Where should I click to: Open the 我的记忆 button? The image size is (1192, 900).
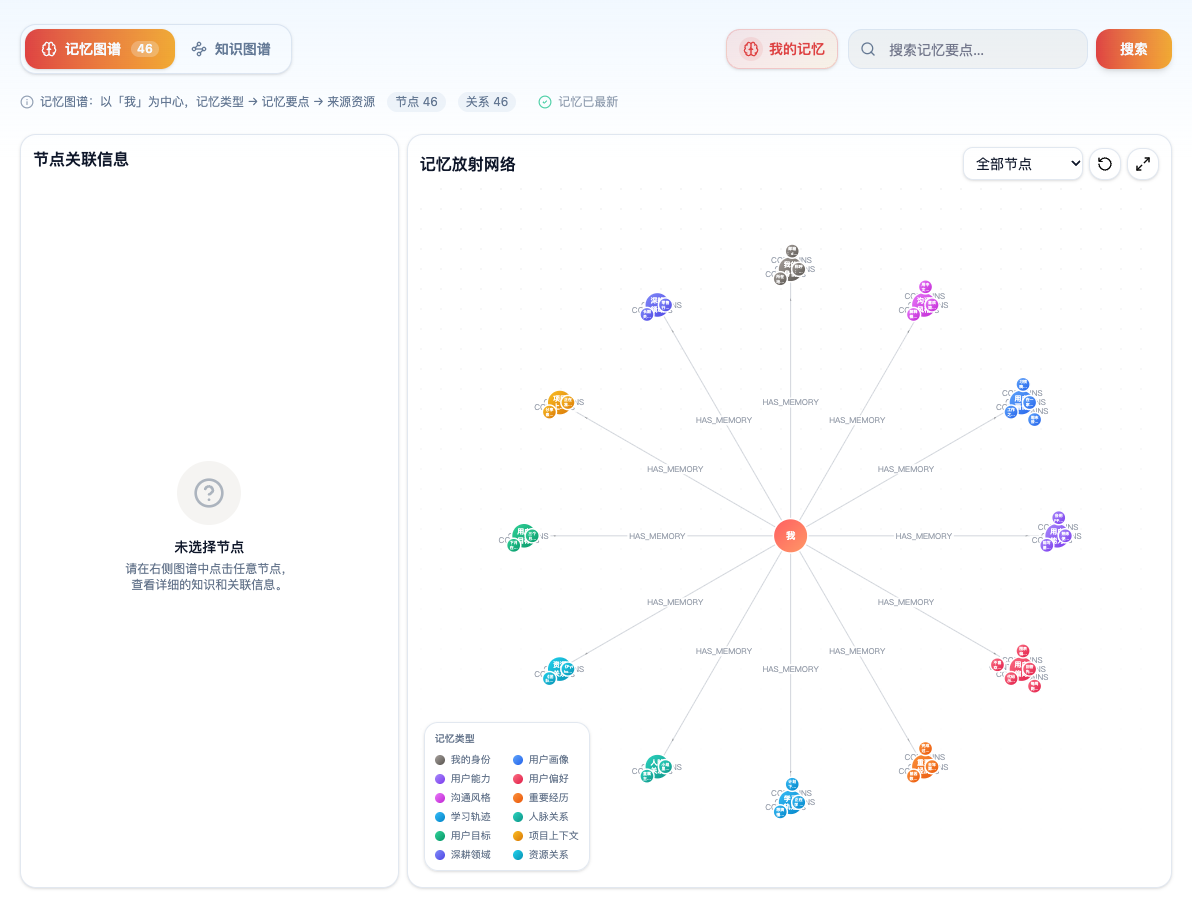click(x=781, y=49)
